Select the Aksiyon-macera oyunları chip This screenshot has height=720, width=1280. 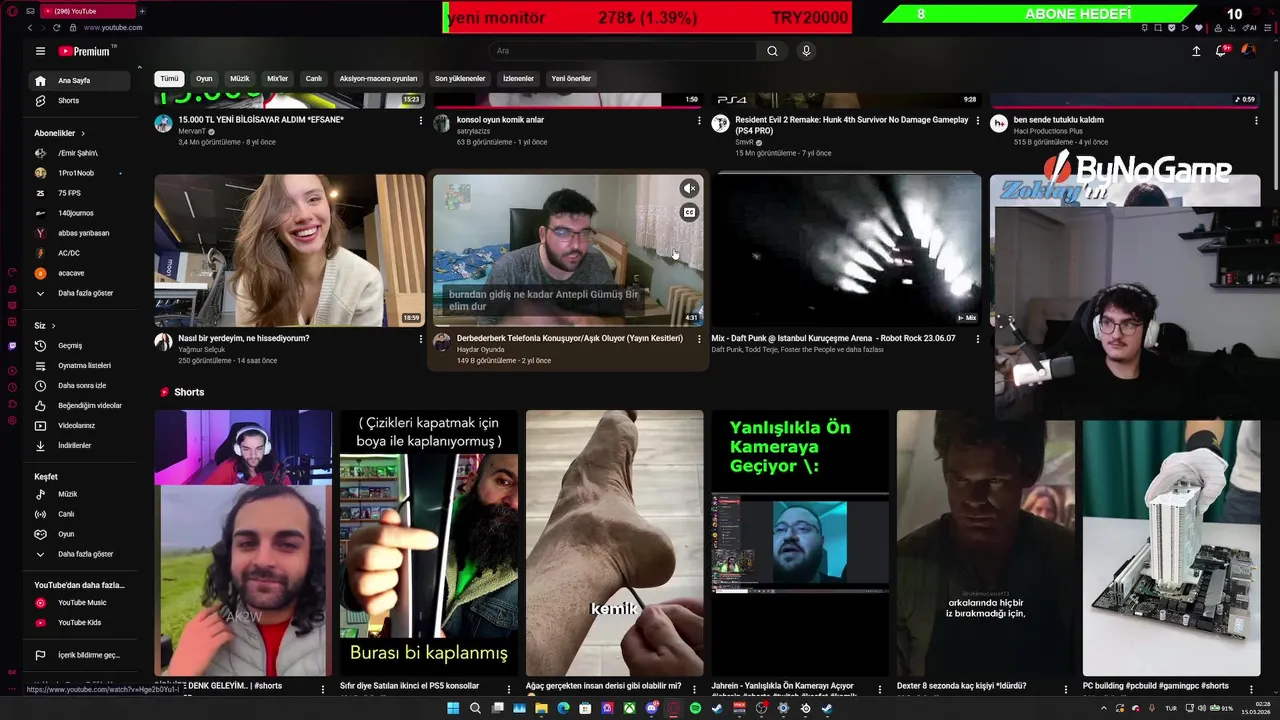378,79
